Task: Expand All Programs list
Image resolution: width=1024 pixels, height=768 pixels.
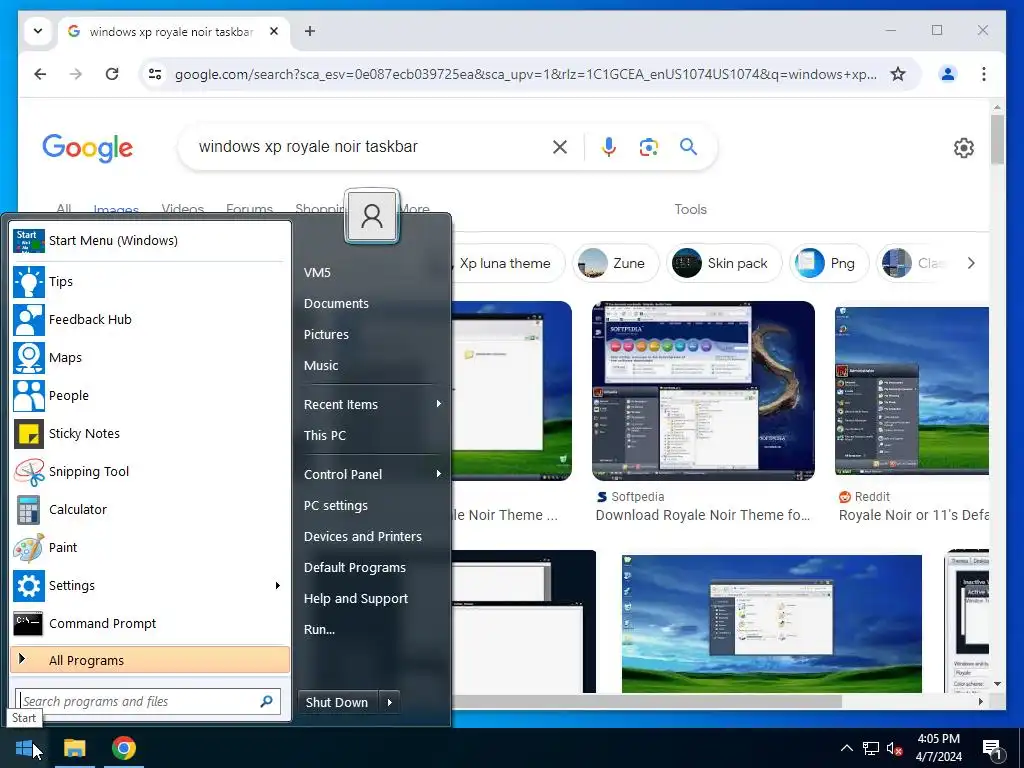Action: (x=150, y=660)
